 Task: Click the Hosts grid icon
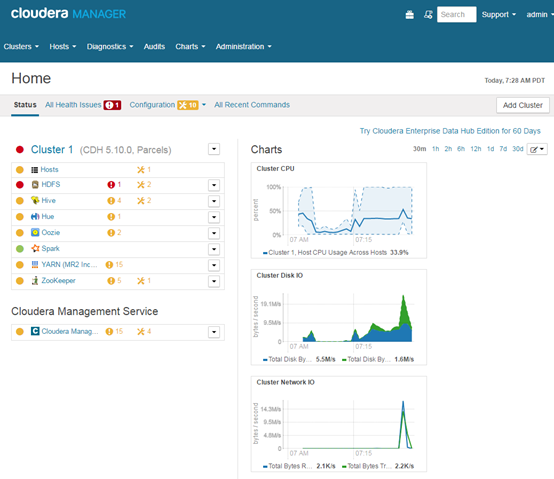pyautogui.click(x=34, y=170)
